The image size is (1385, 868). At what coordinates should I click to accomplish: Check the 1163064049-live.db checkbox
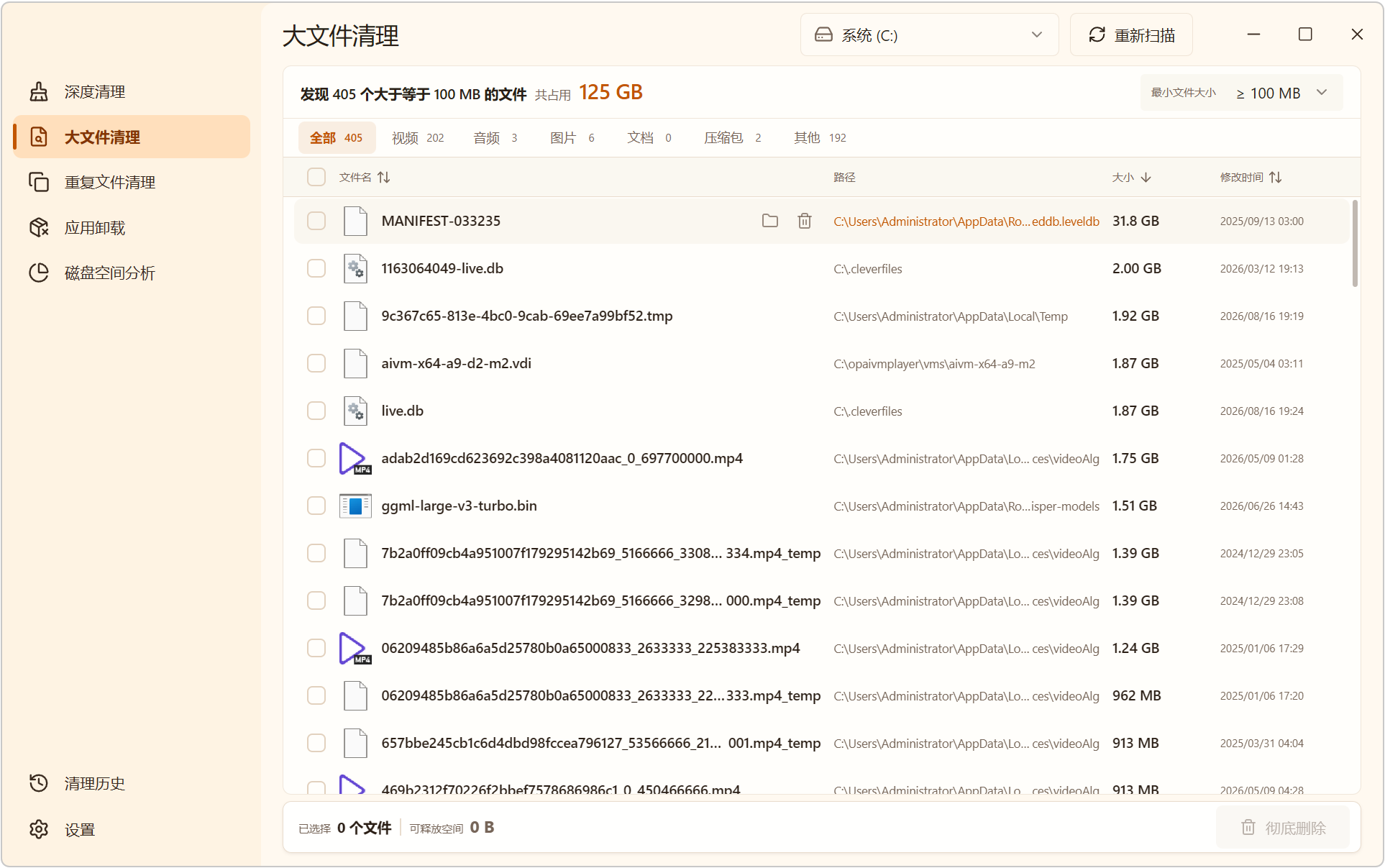316,268
